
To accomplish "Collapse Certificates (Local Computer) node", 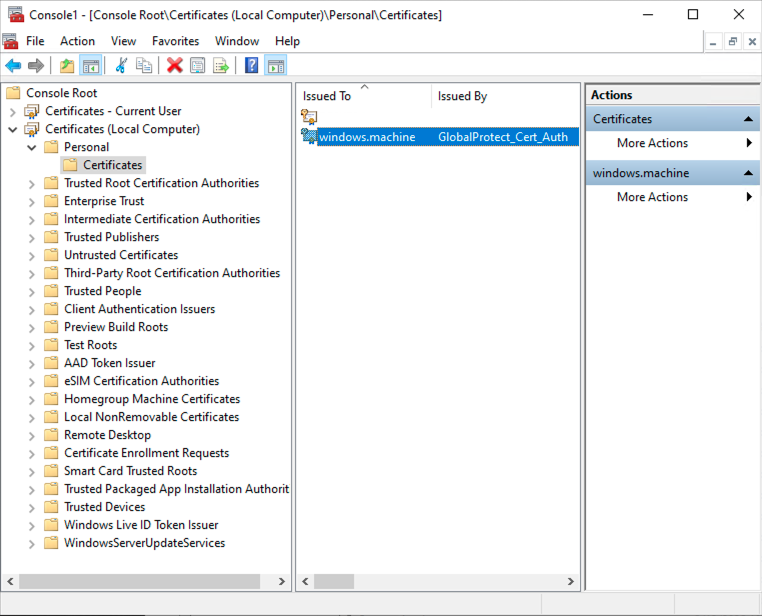I will tap(13, 129).
